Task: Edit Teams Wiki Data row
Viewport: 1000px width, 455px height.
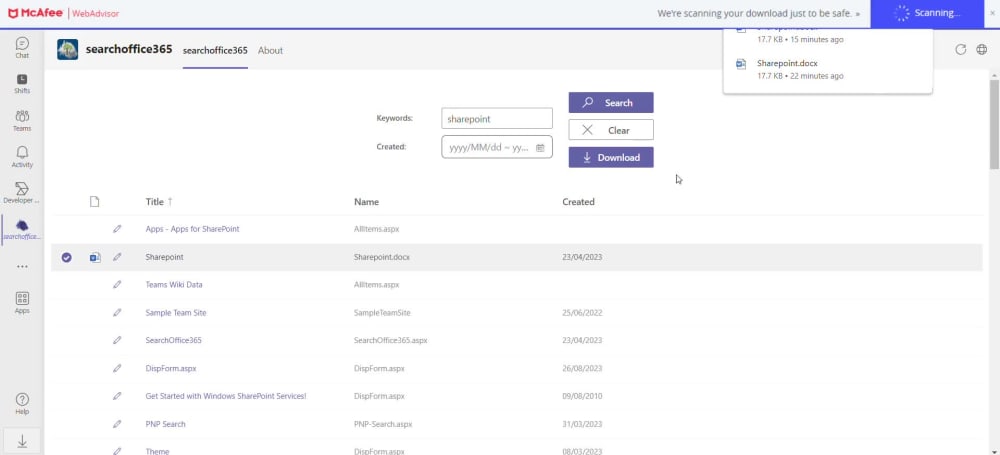Action: pyautogui.click(x=117, y=285)
